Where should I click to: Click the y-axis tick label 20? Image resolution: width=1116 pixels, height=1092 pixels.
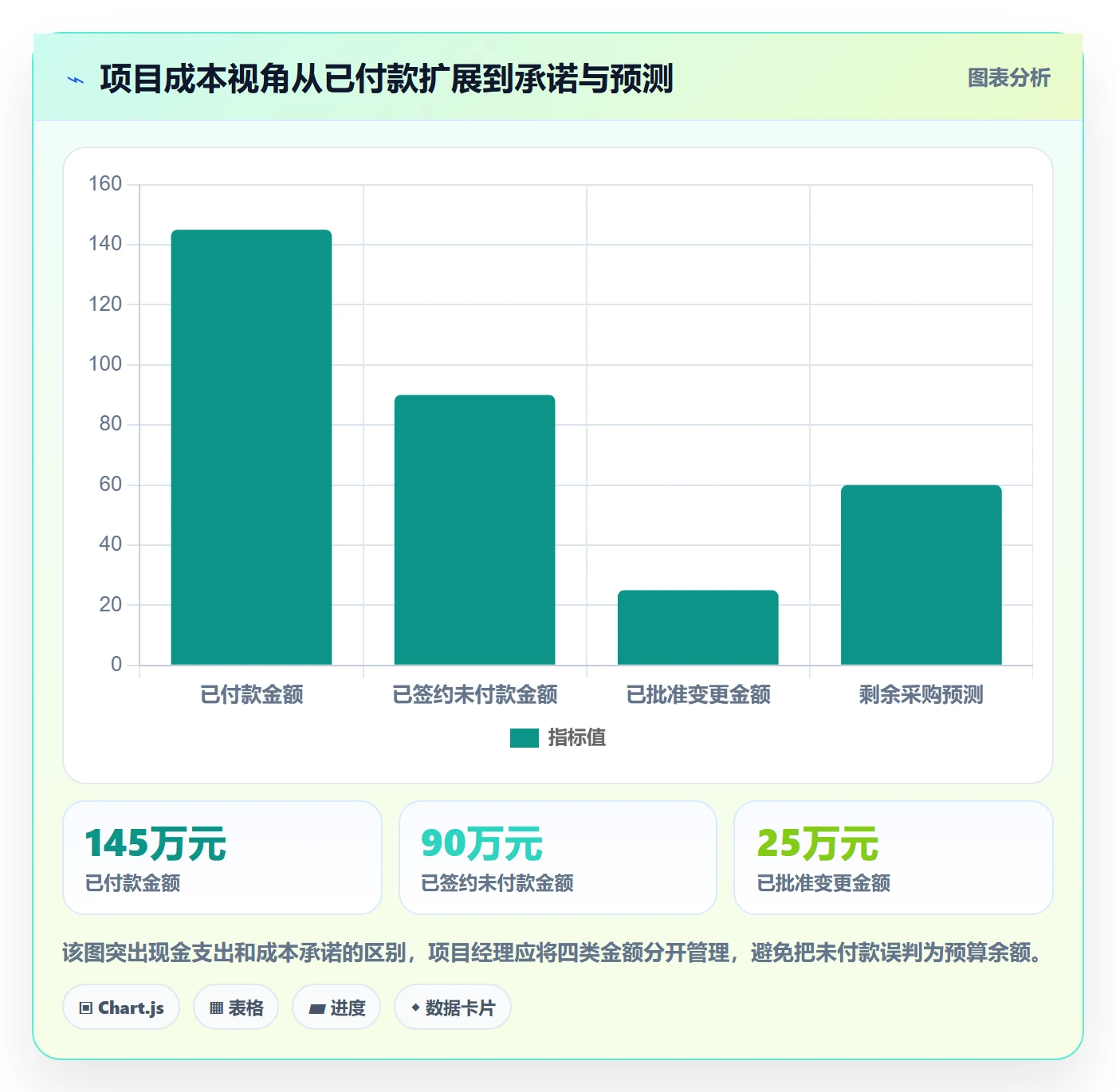pos(111,604)
